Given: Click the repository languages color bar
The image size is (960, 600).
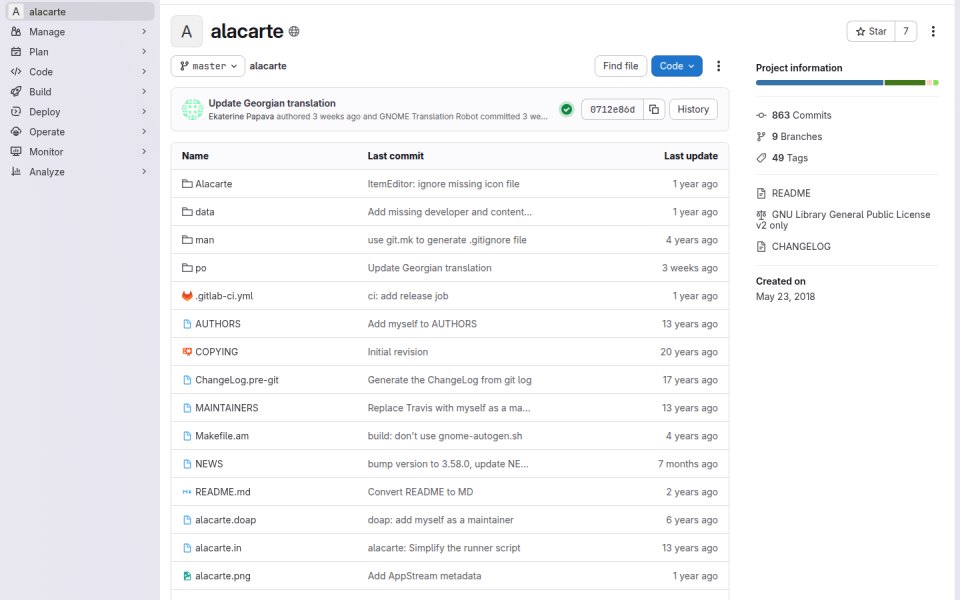Looking at the screenshot, I should 847,83.
